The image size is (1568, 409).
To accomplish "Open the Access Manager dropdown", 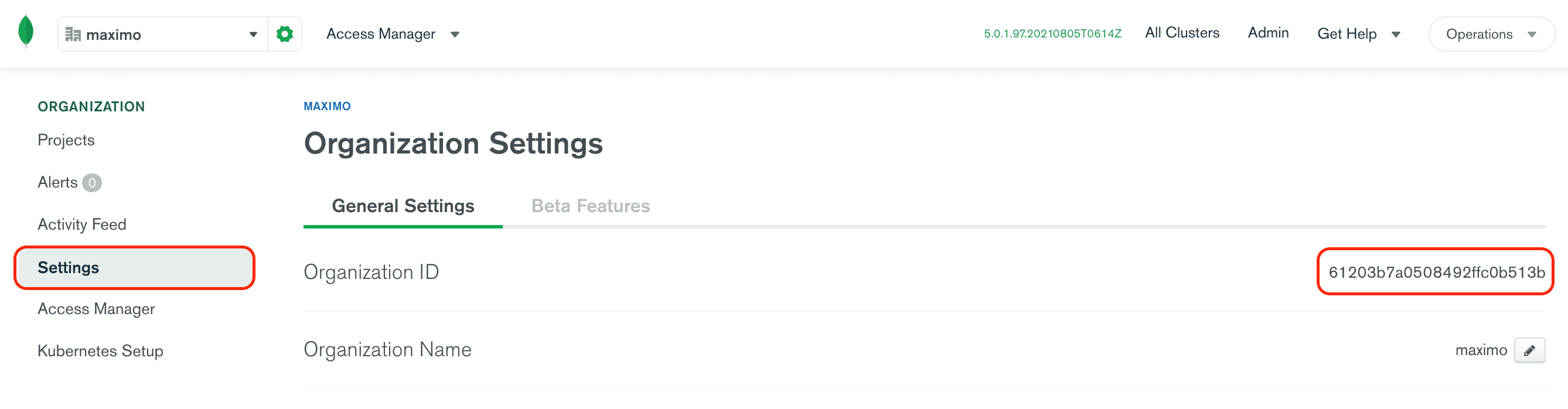I will pos(393,34).
